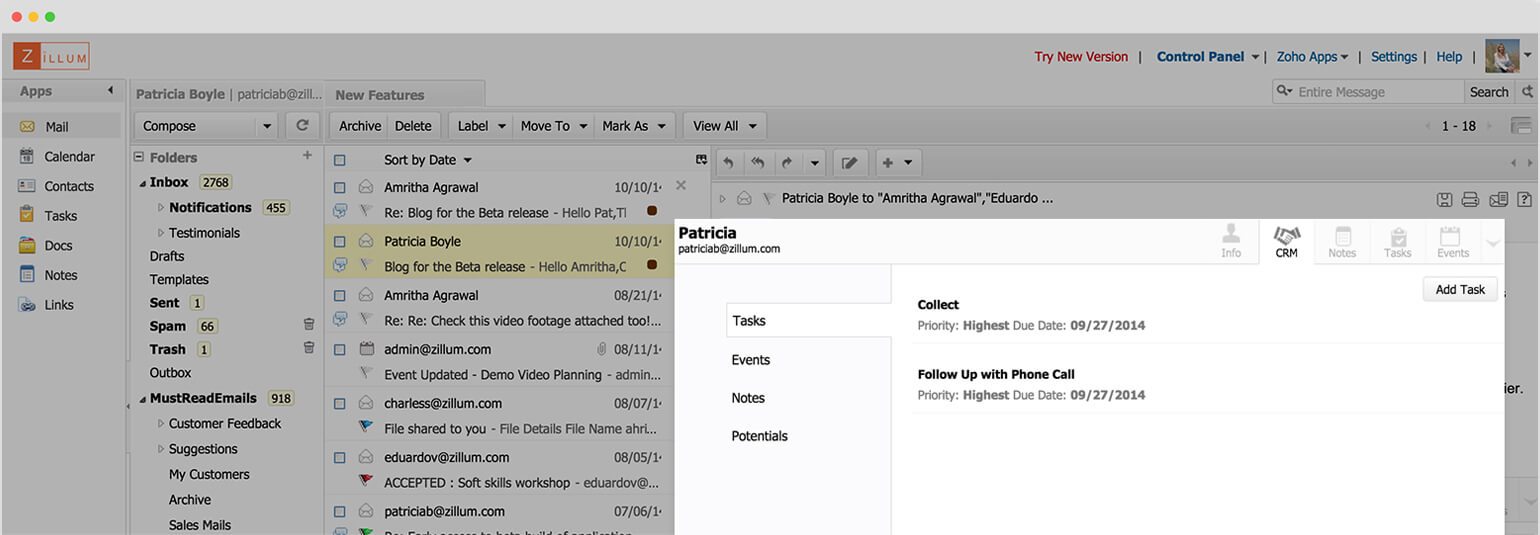
Task: Expand the Customer Feedback folder
Action: [x=161, y=423]
